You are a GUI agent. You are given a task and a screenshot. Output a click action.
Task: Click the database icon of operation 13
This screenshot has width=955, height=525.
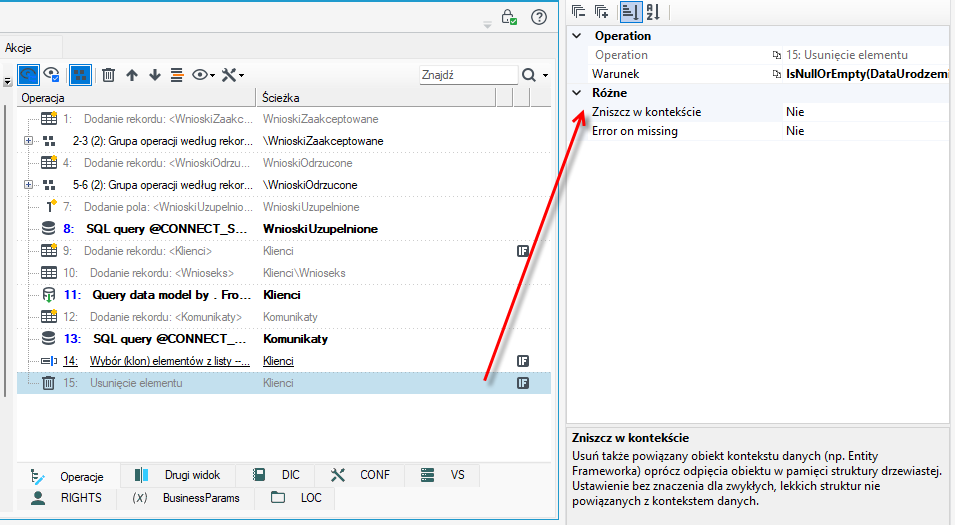48,338
